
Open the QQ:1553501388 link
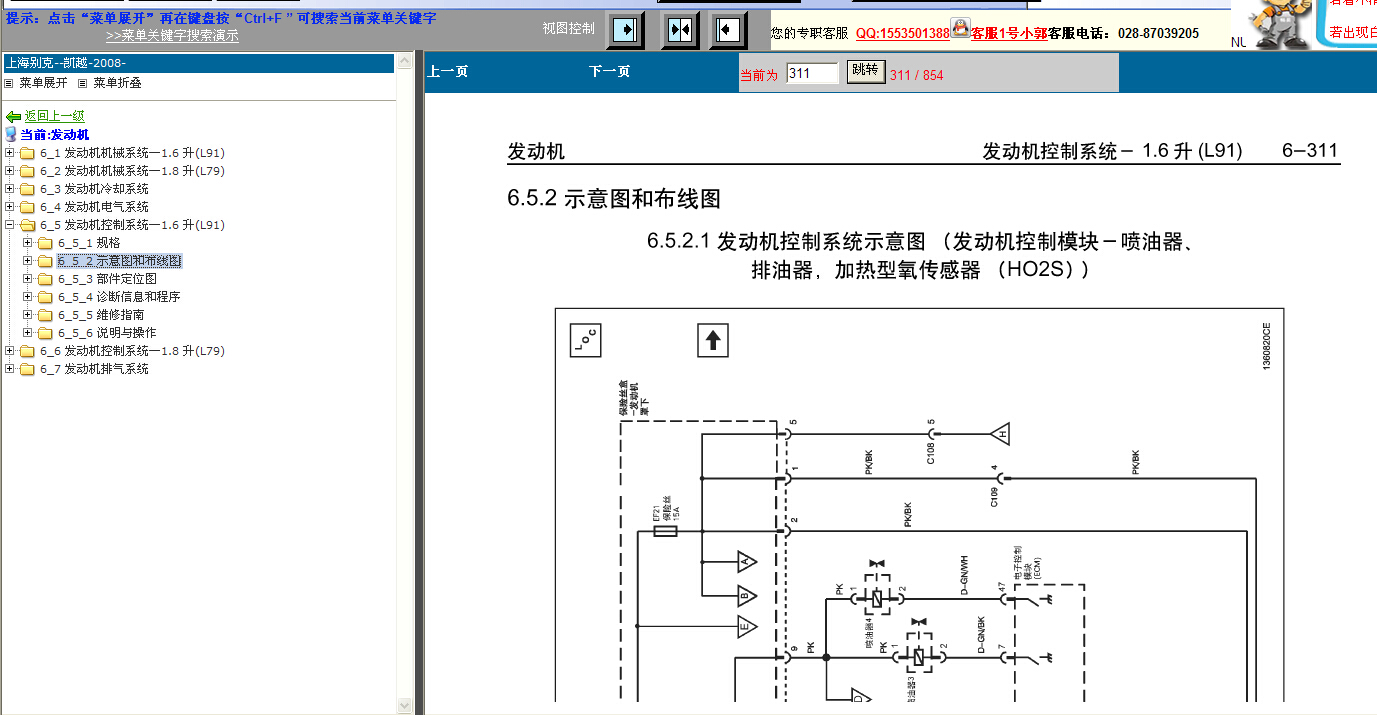click(902, 33)
